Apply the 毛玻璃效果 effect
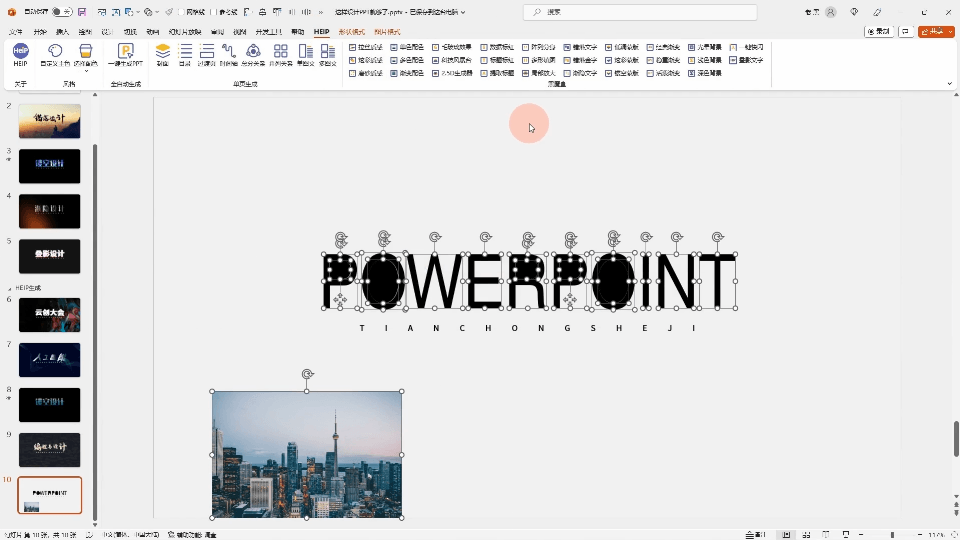The height and width of the screenshot is (540, 960). coord(452,47)
